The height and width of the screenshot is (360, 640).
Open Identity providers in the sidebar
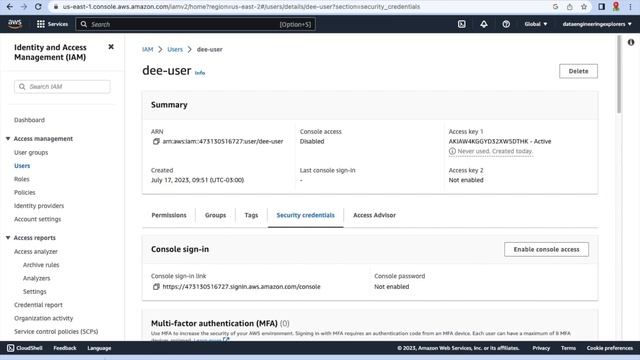39,206
